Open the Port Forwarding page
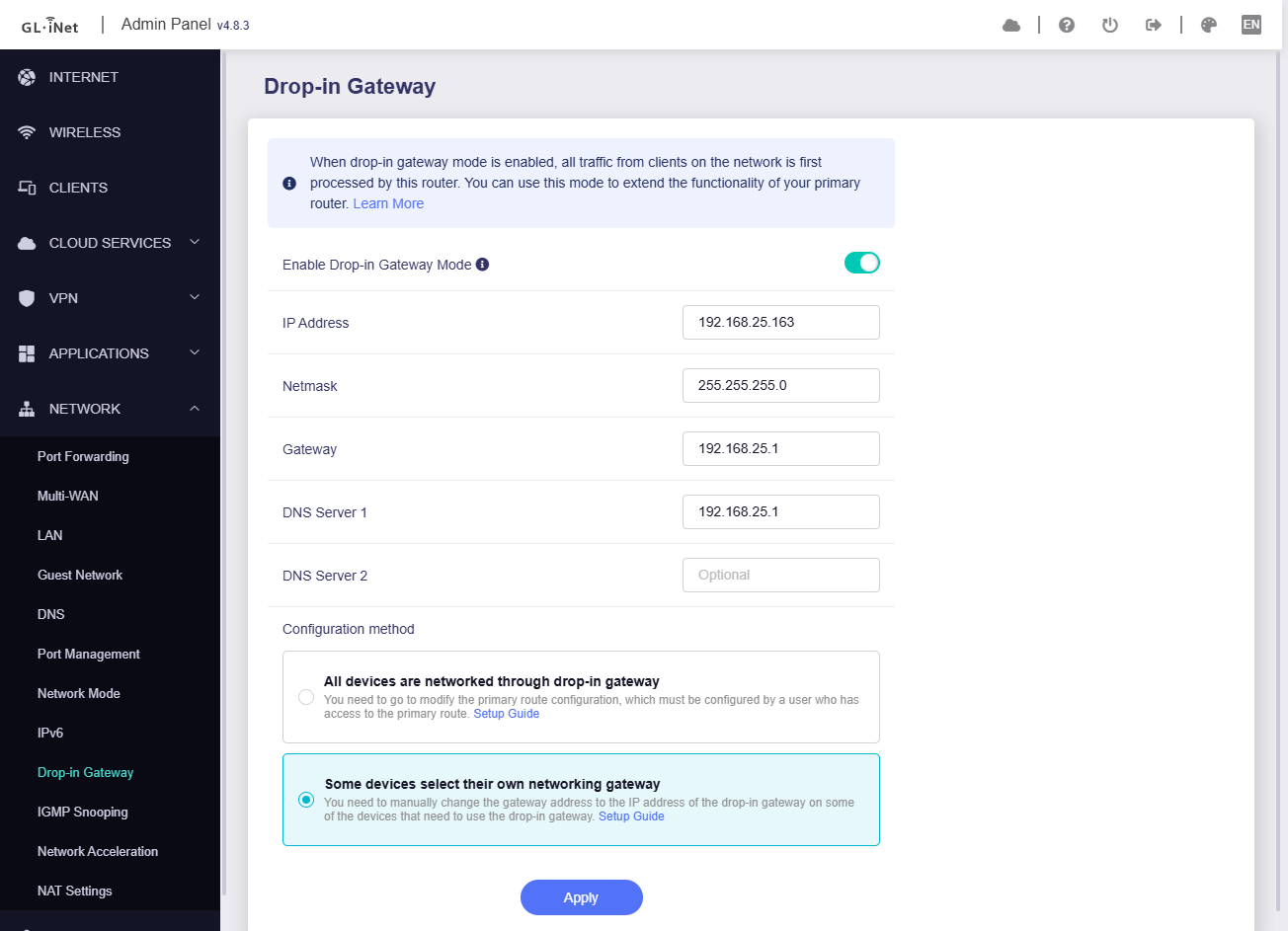This screenshot has height=931, width=1288. tap(83, 456)
